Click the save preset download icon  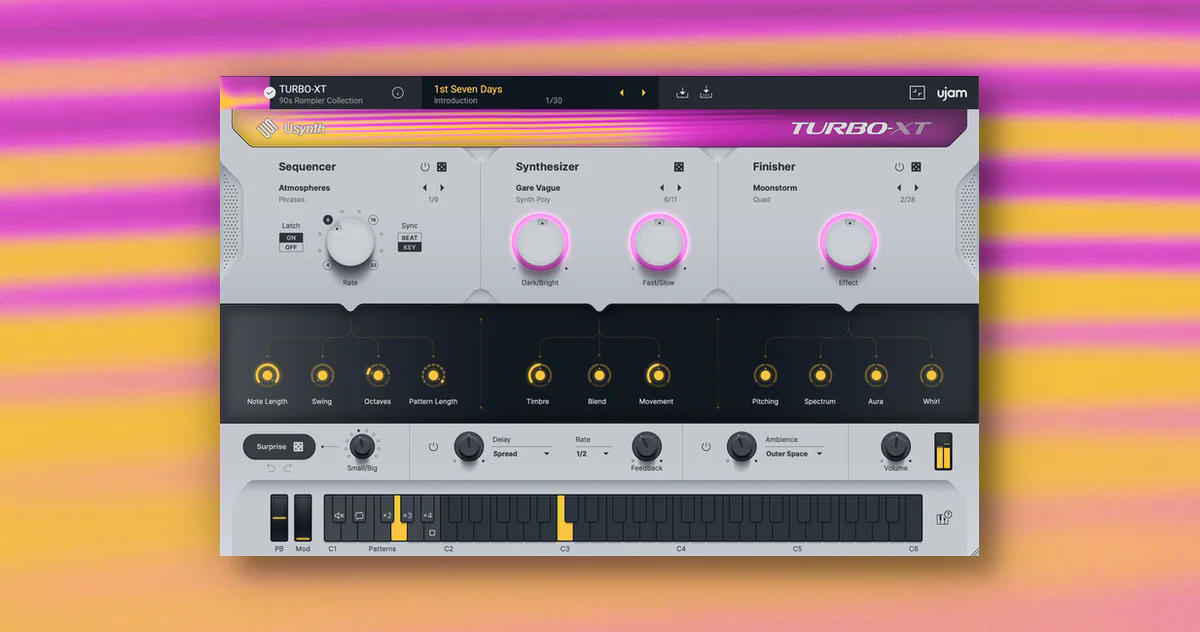pos(682,93)
